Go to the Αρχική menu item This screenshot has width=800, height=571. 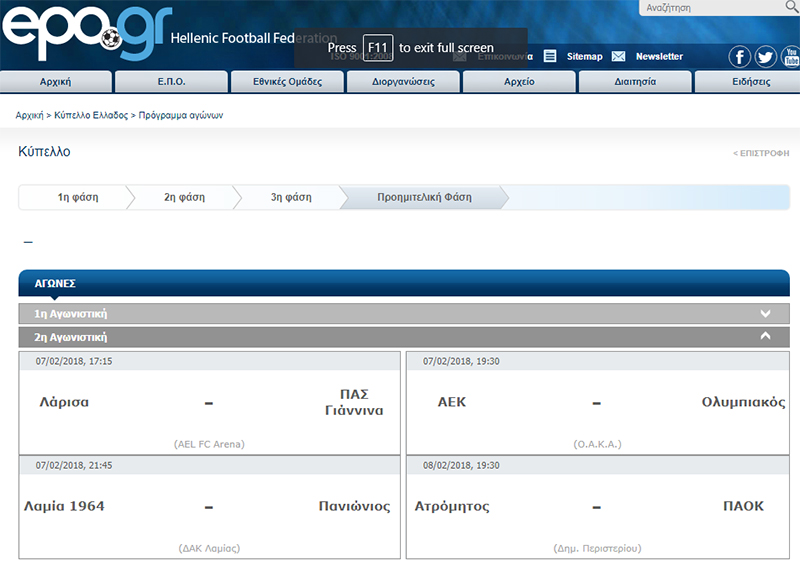point(55,82)
